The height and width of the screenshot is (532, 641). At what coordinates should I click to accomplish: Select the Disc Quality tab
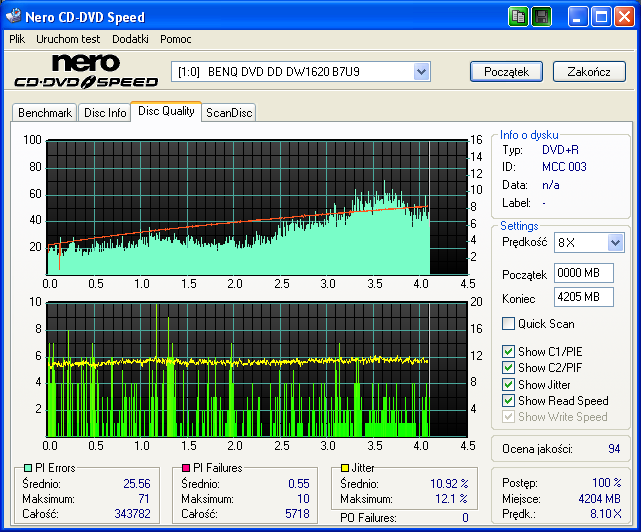(x=166, y=111)
